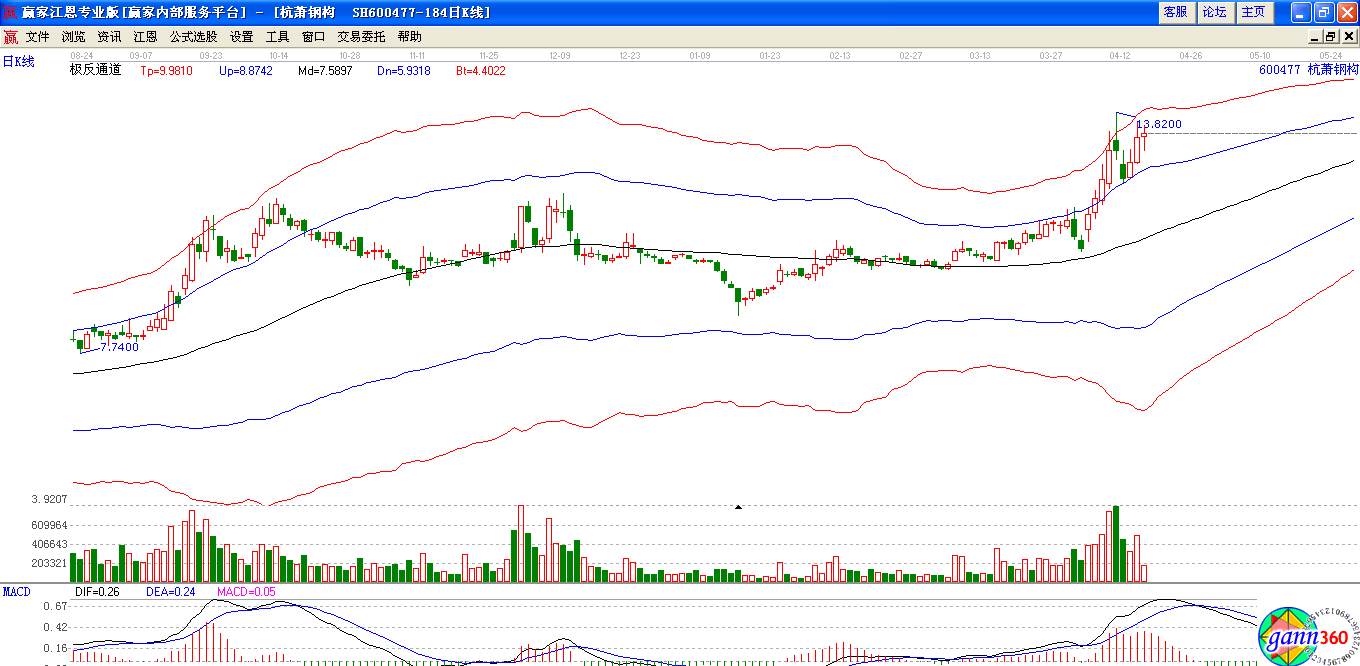Open the 江恩 menu

[x=146, y=37]
